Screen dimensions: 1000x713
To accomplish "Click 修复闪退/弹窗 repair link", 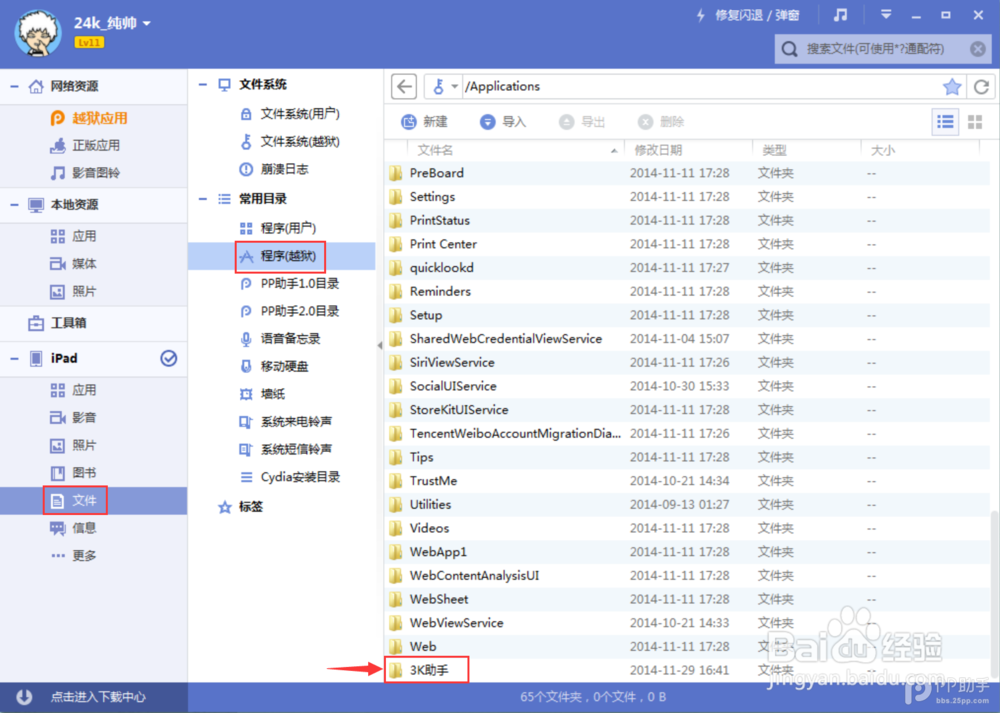I will click(x=747, y=15).
